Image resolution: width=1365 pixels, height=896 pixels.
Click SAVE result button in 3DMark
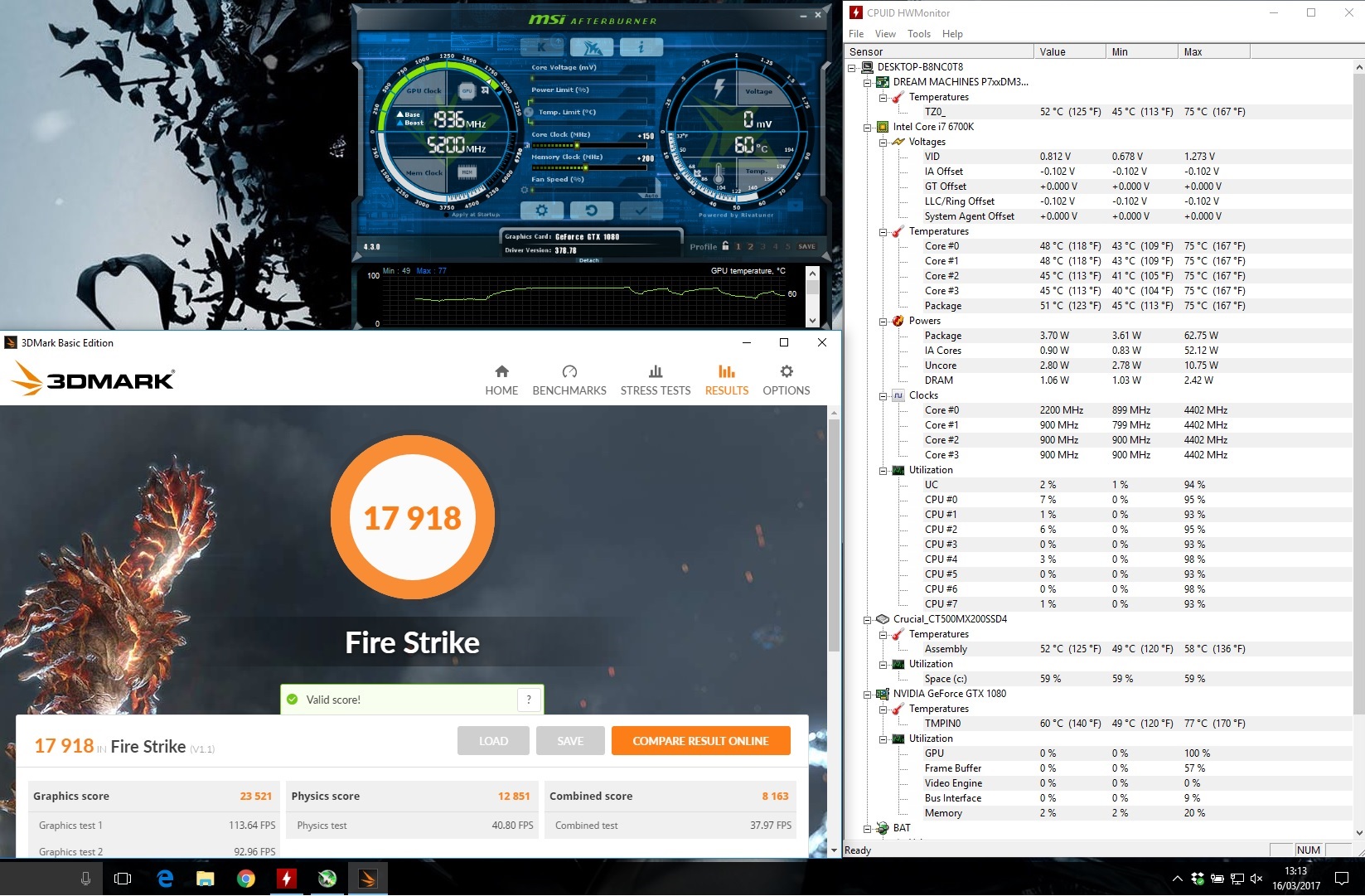pos(570,741)
